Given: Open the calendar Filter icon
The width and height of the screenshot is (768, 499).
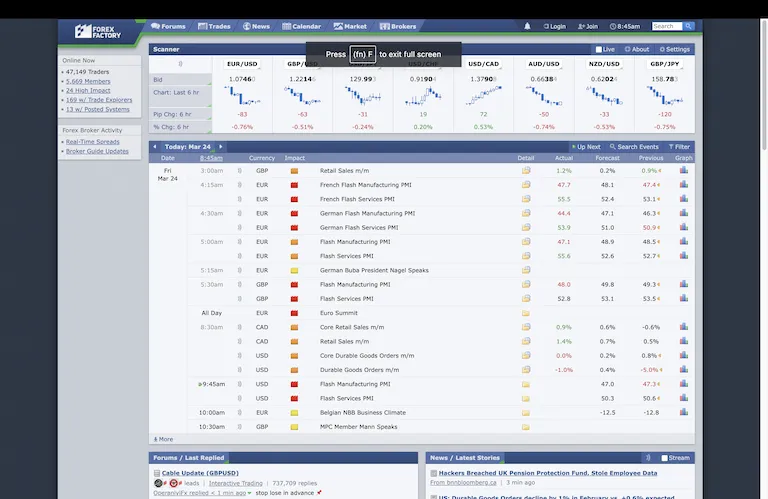Looking at the screenshot, I should click(679, 147).
